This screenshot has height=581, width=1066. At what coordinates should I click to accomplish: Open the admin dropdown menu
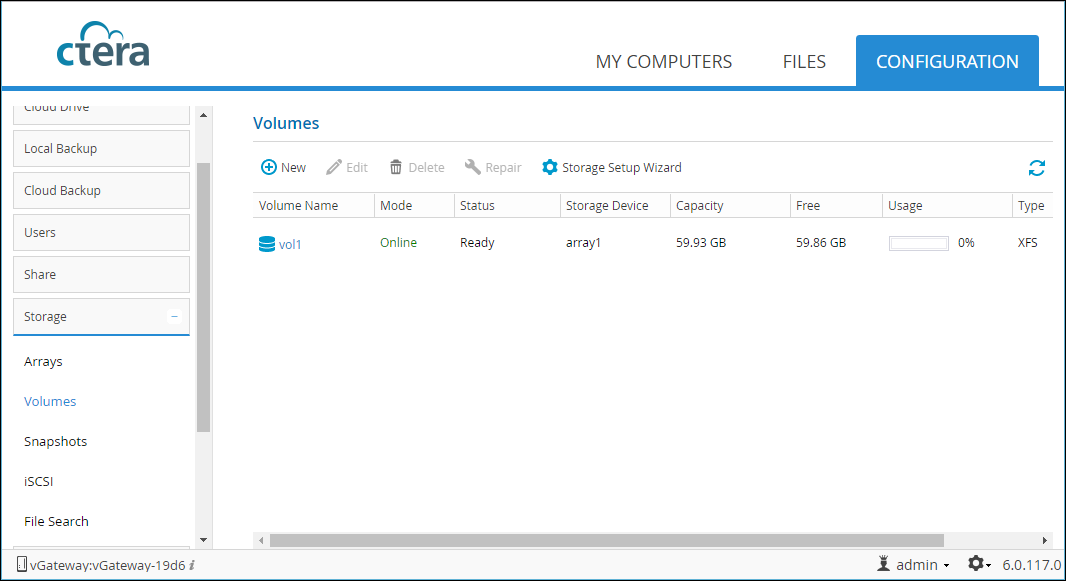point(923,565)
